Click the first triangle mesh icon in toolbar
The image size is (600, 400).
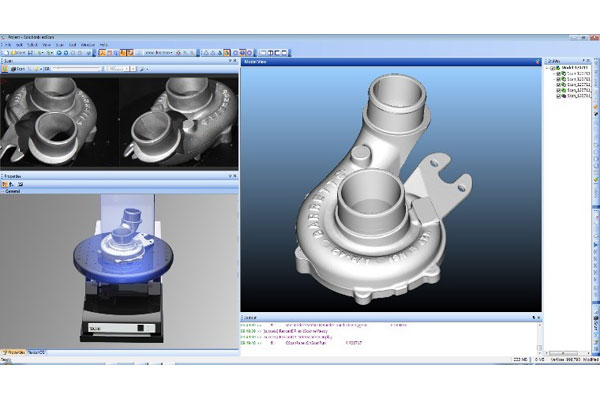tap(206, 53)
